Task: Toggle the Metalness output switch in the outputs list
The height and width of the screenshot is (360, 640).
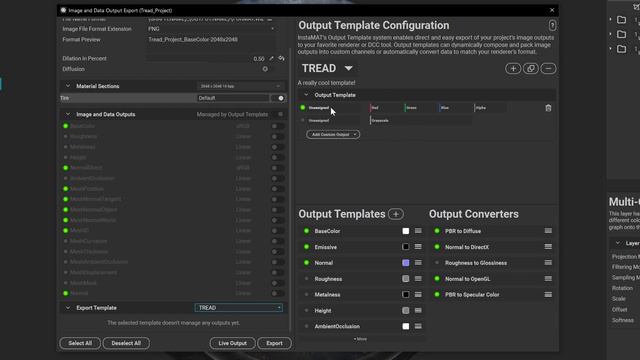Action: coord(278,147)
